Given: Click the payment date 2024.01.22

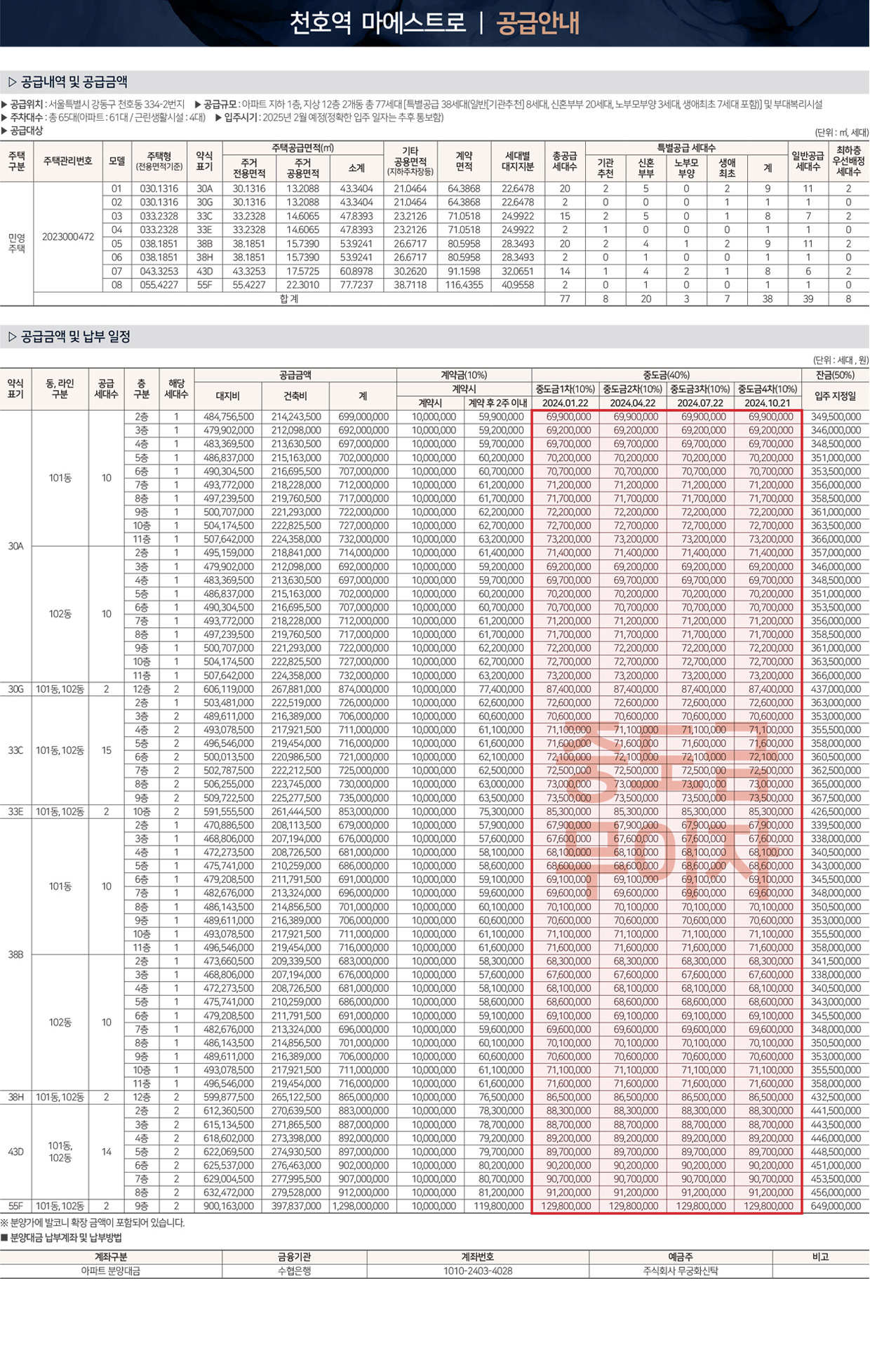Looking at the screenshot, I should point(565,403).
